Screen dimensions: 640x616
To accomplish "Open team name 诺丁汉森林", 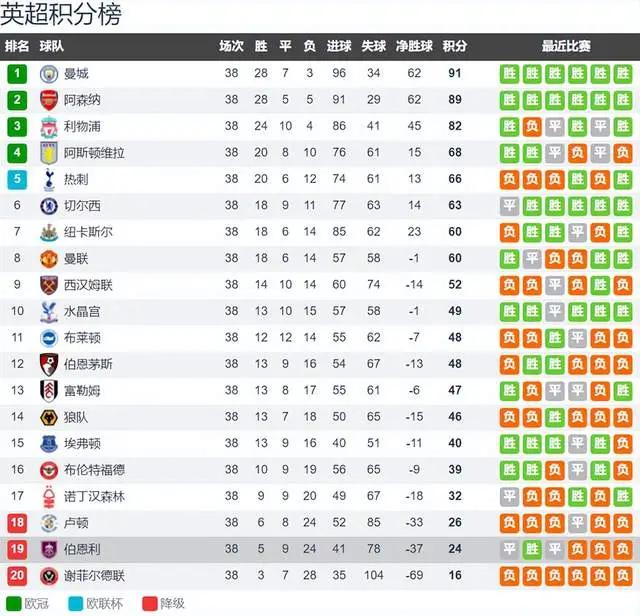I will [x=94, y=496].
